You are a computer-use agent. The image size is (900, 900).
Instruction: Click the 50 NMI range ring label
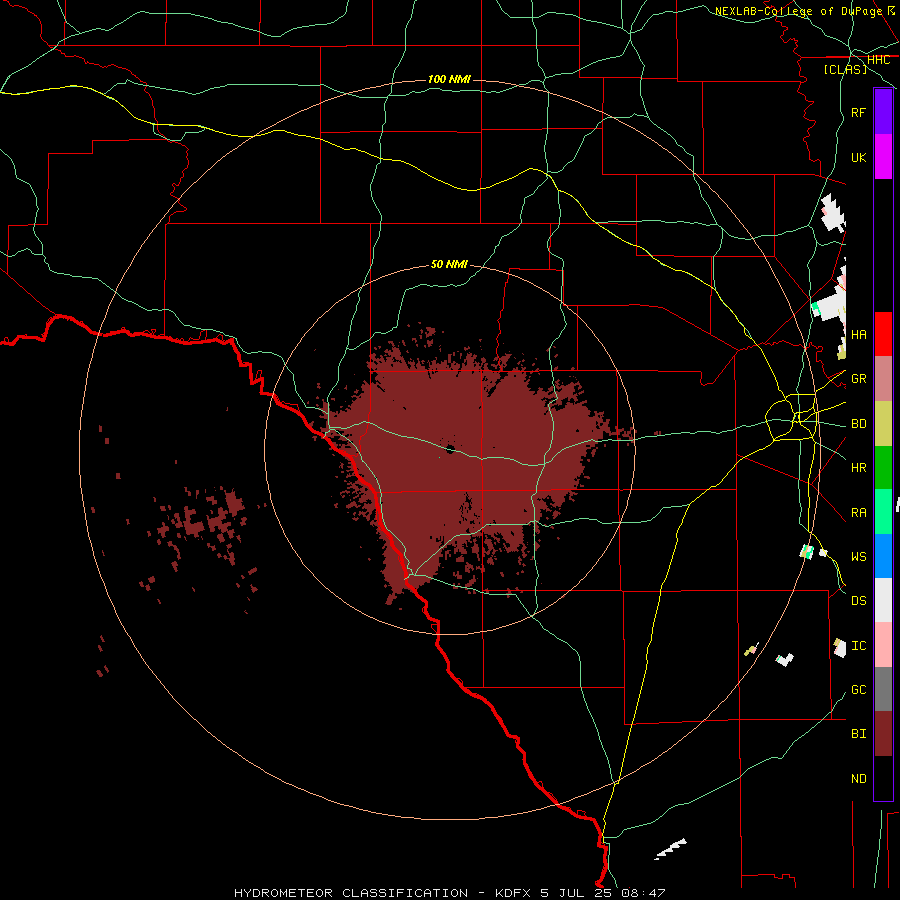pos(449,264)
